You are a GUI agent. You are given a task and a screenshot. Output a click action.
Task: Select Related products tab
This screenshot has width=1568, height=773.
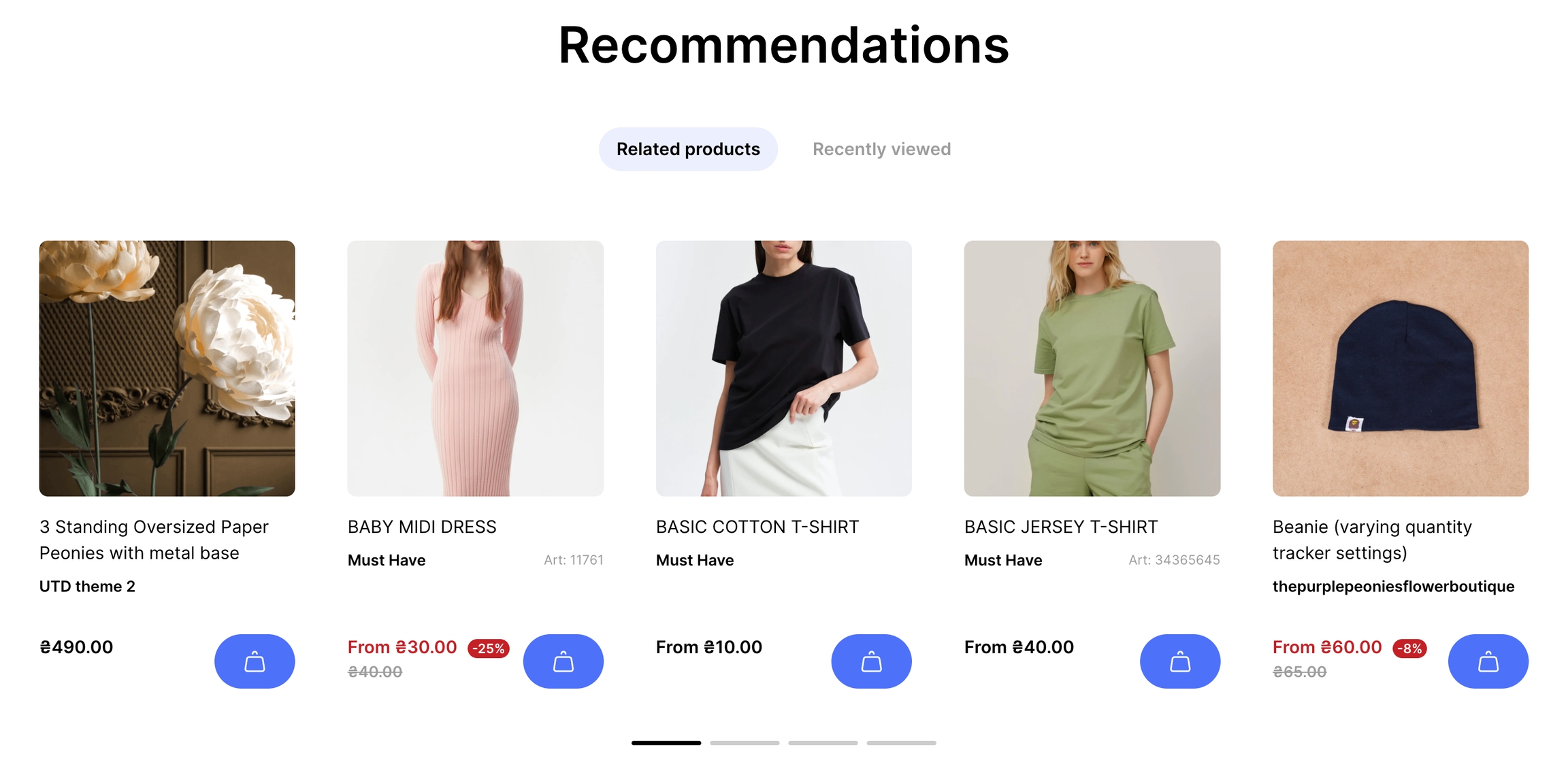[688, 149]
